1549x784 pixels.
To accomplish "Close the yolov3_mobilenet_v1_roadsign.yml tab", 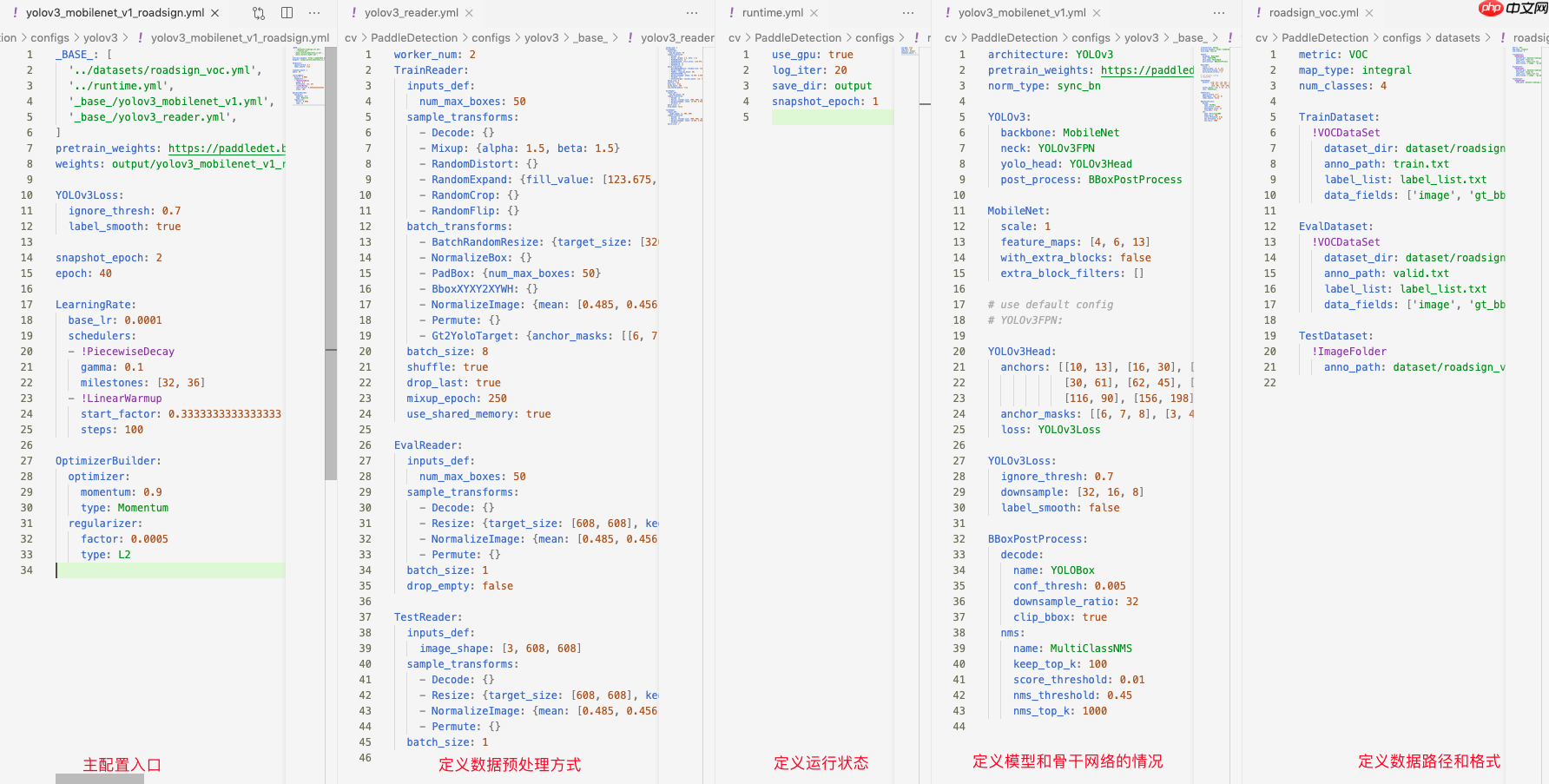I will click(215, 13).
